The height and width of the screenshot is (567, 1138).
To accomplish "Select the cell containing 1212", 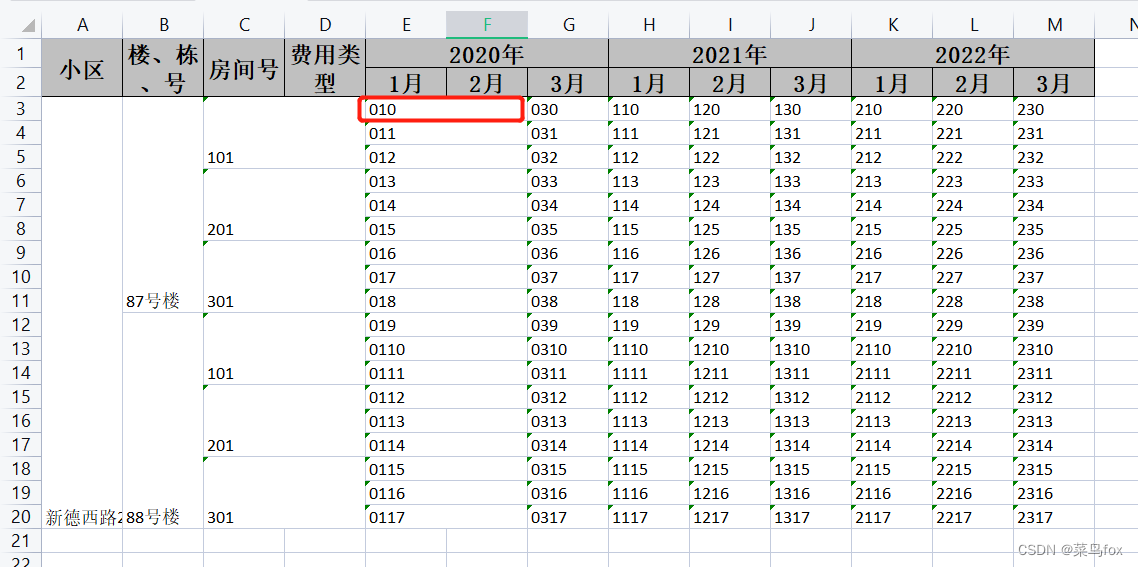I will pyautogui.click(x=729, y=396).
